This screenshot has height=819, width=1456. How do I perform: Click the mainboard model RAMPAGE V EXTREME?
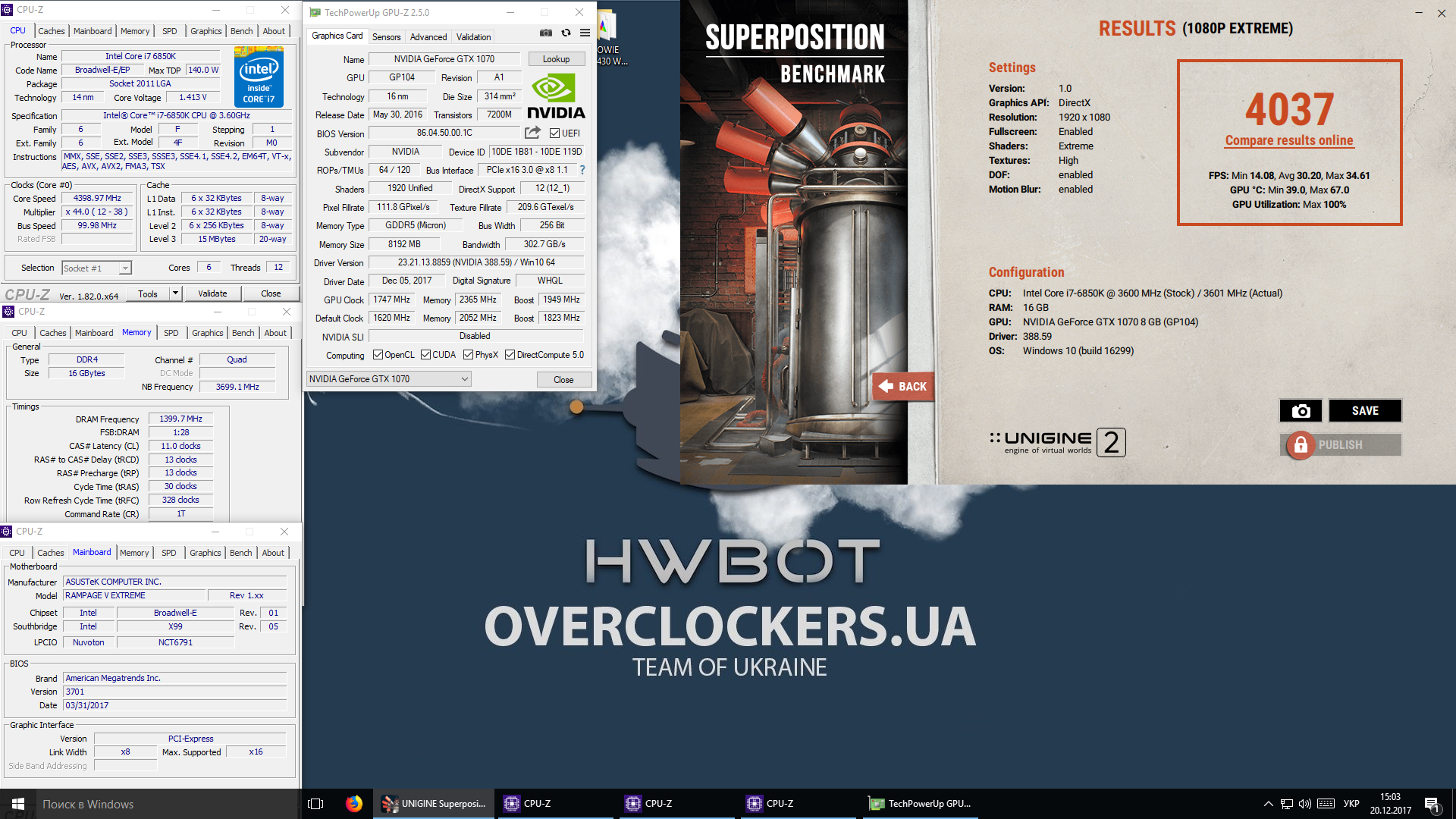coord(134,595)
